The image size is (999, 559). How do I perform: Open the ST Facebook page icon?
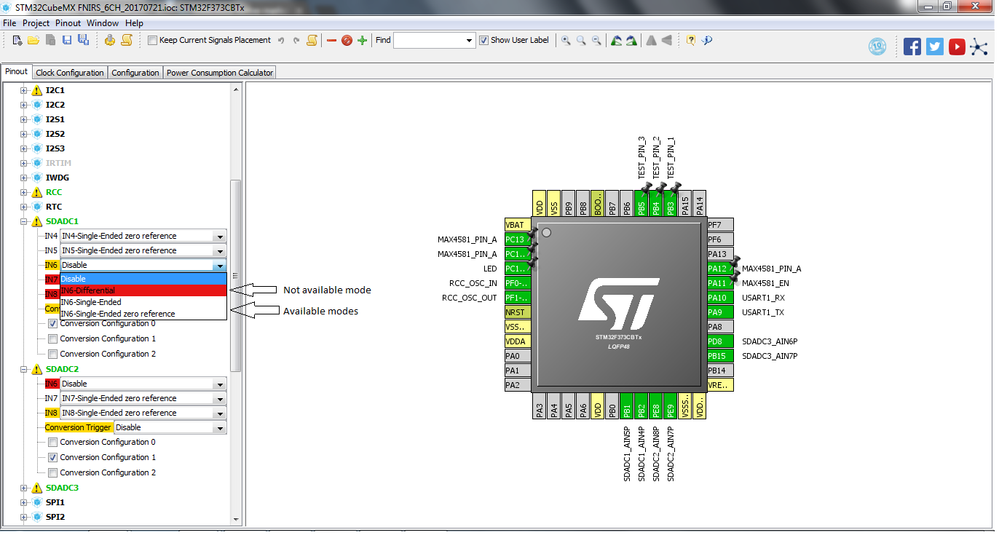click(x=912, y=47)
